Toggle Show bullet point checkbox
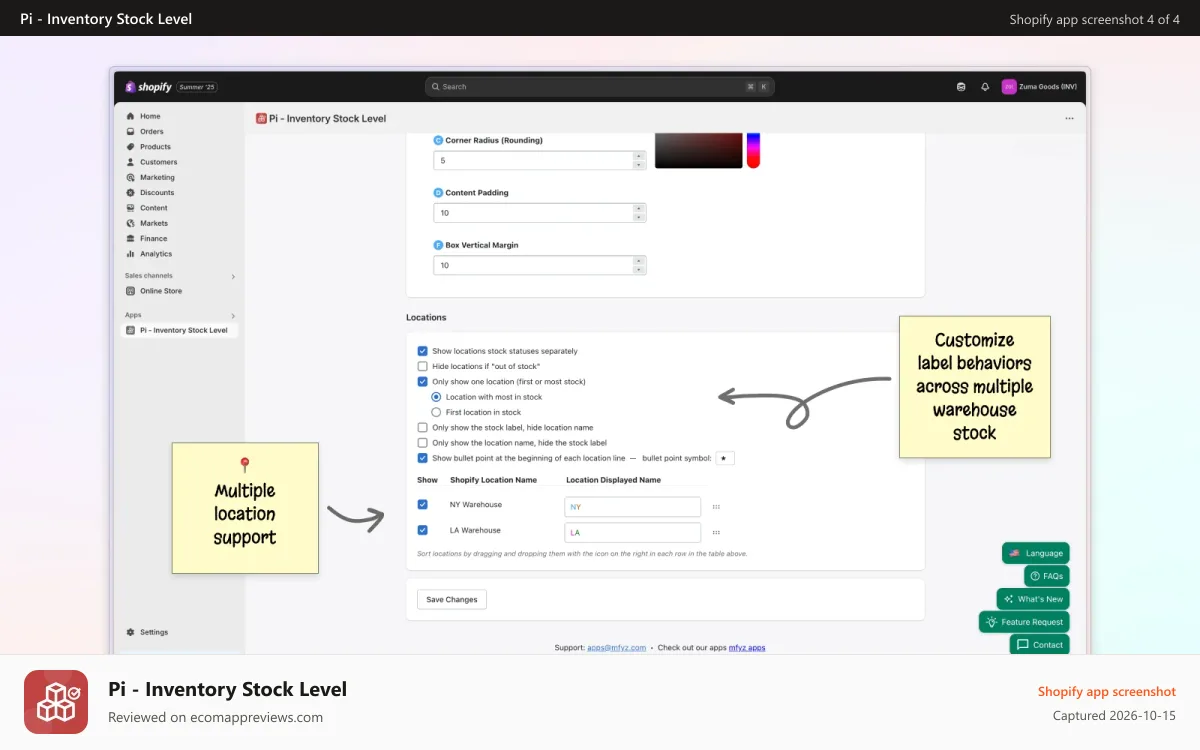 (x=422, y=458)
